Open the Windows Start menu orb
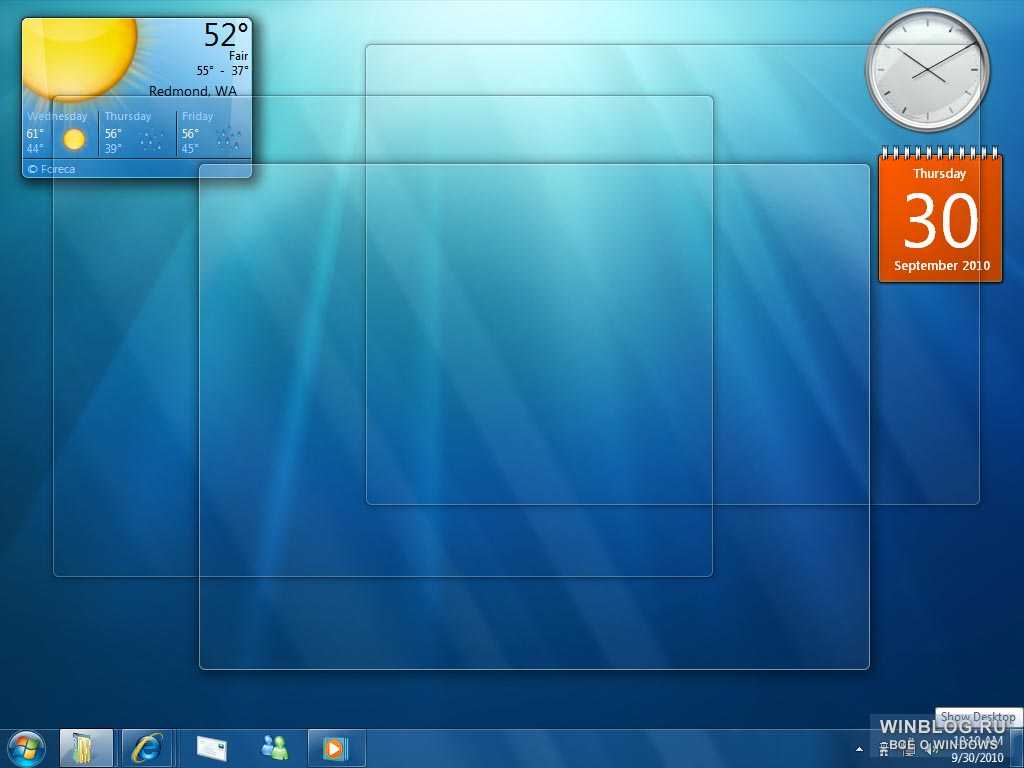The width and height of the screenshot is (1024, 768). (x=26, y=747)
